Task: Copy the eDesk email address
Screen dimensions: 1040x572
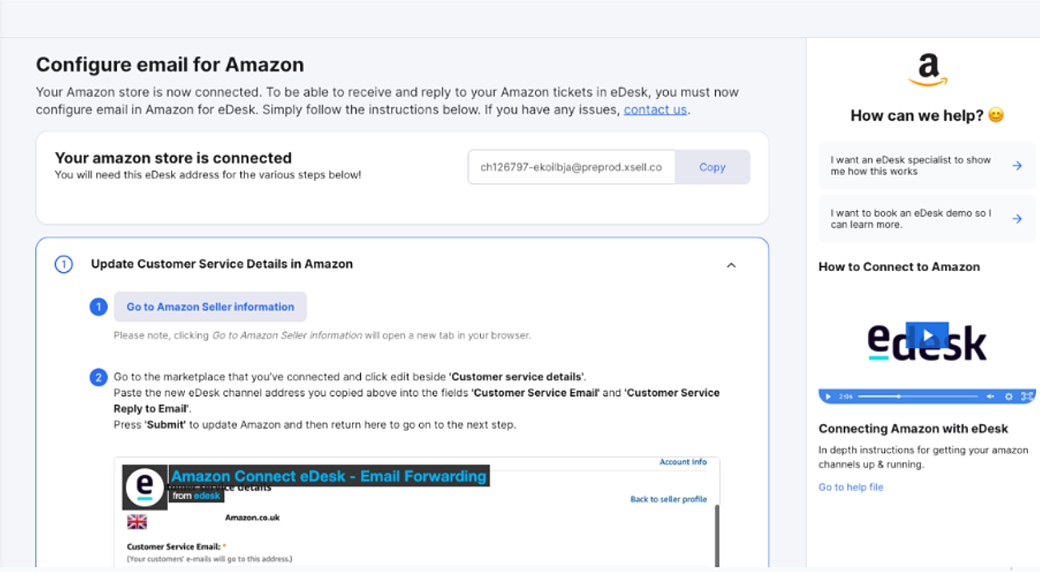Action: pos(712,167)
